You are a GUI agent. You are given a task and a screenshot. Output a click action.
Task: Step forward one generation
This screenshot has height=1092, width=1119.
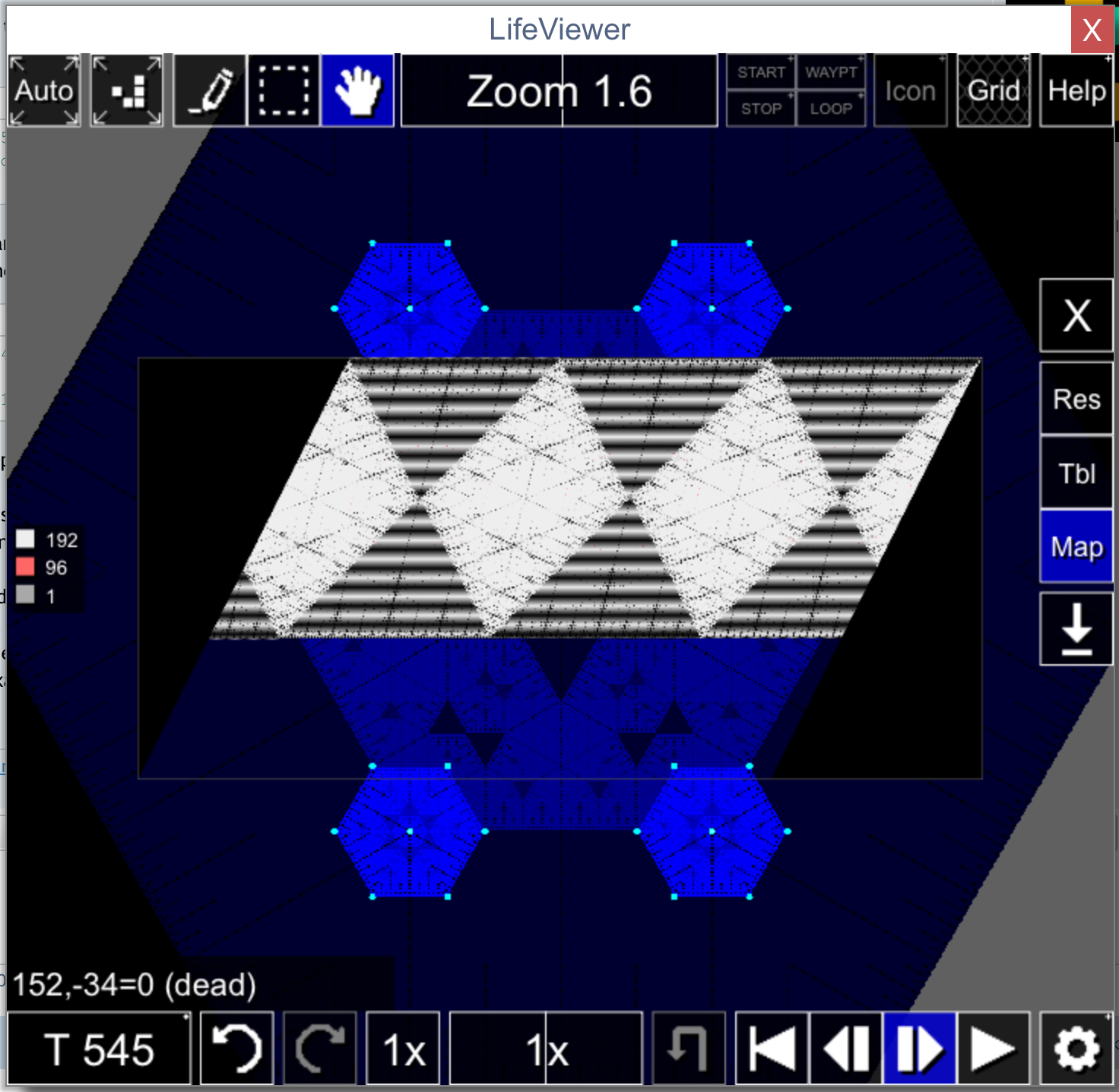click(919, 1049)
